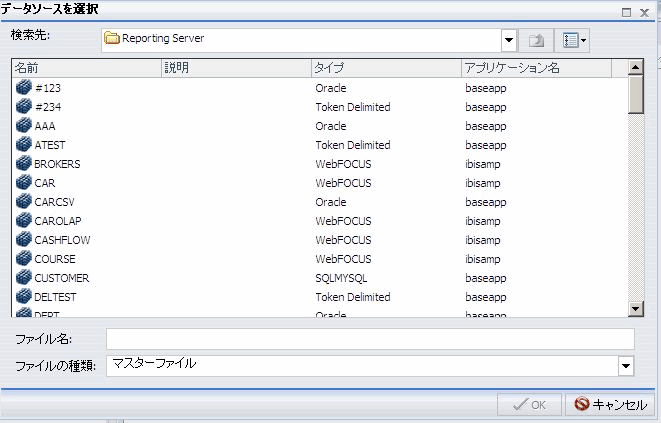Sort by the 名前 column header
Screen dimensions: 661x423
[86, 68]
